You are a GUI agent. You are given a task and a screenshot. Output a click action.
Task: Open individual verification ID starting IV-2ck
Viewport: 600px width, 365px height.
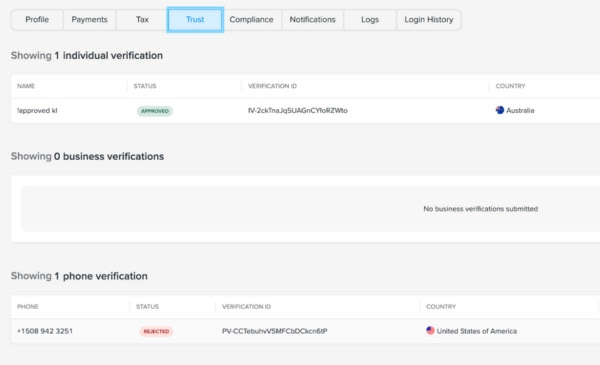pyautogui.click(x=298, y=111)
